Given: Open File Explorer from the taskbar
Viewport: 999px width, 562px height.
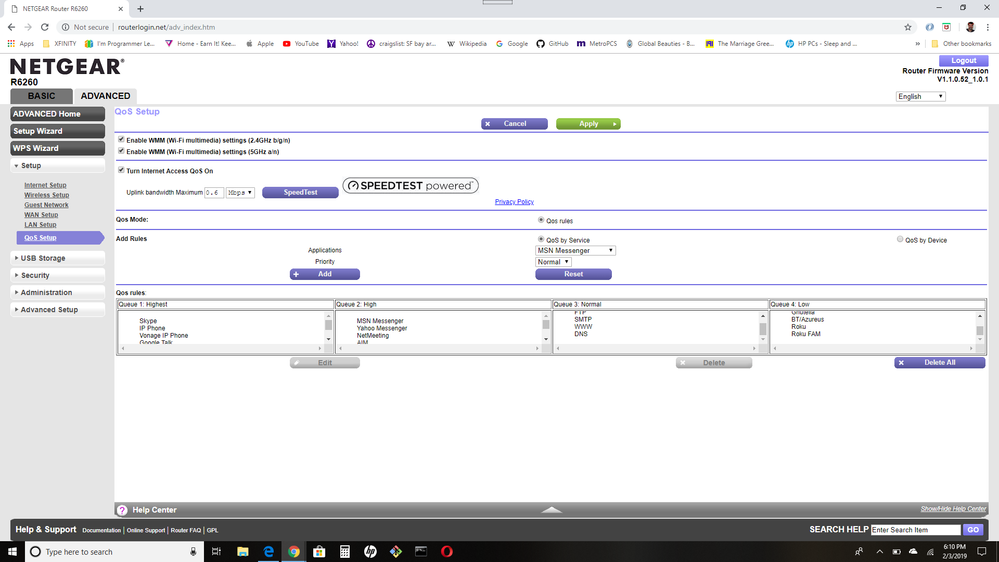Looking at the screenshot, I should click(243, 551).
